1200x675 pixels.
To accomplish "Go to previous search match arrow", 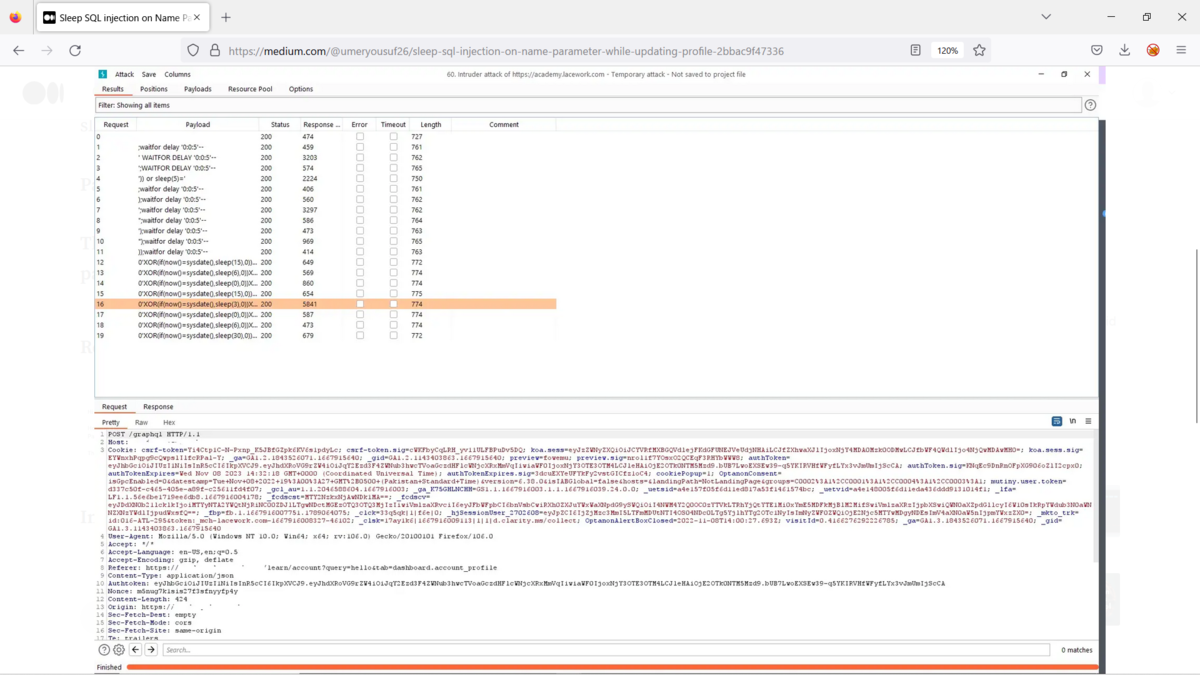I will coord(136,650).
